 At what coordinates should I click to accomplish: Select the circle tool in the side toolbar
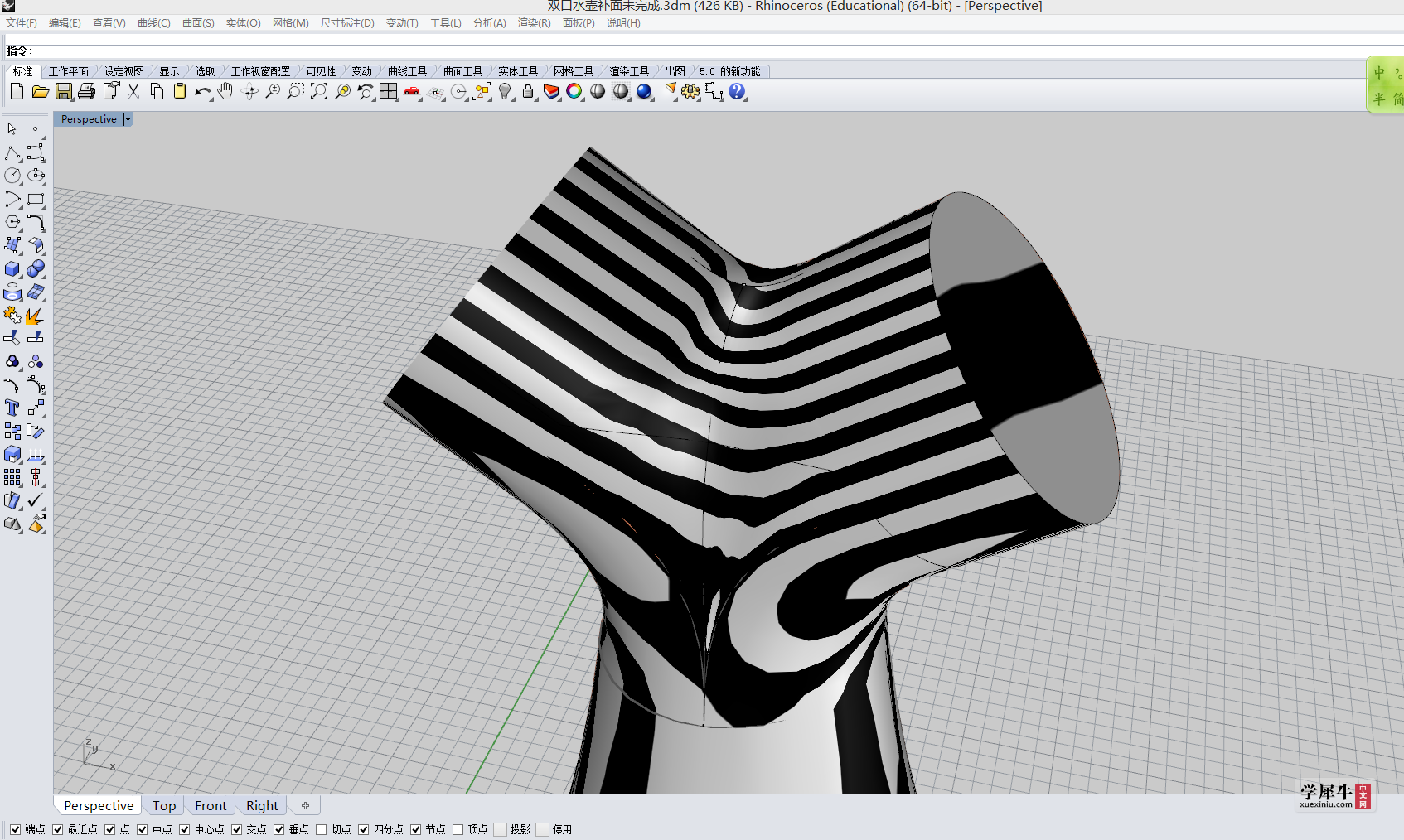[x=12, y=176]
